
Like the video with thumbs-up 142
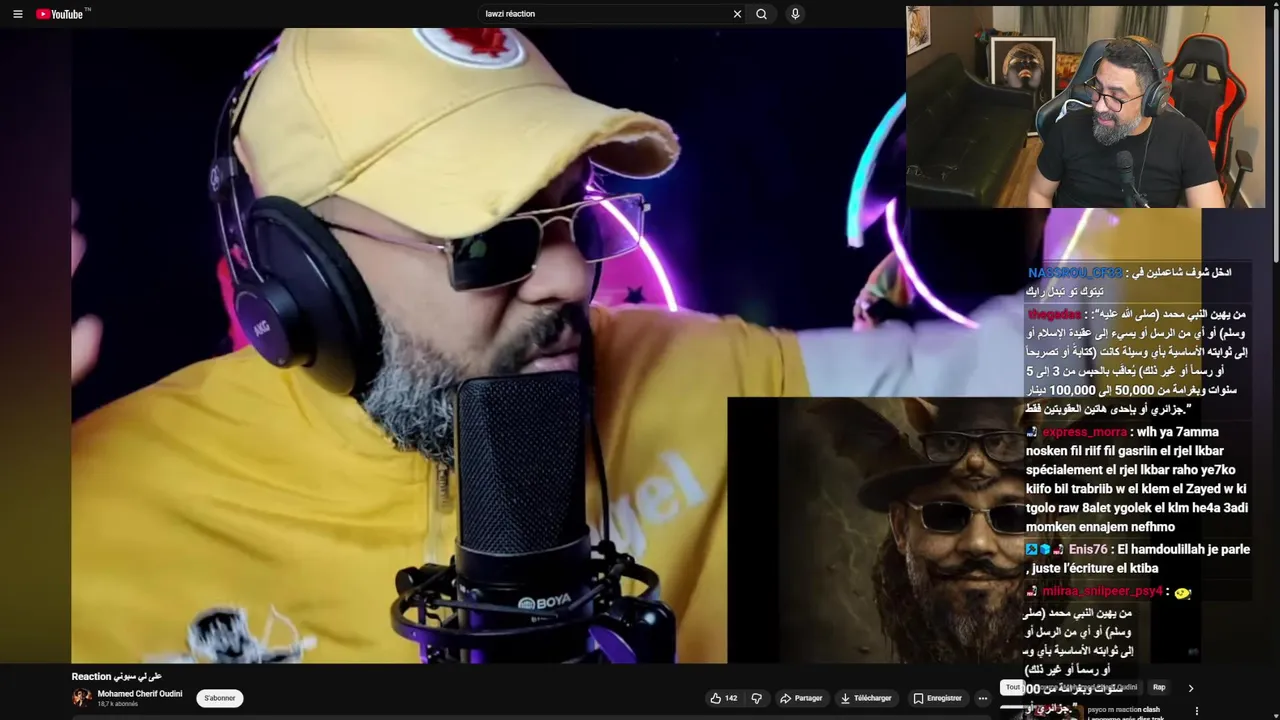[724, 698]
